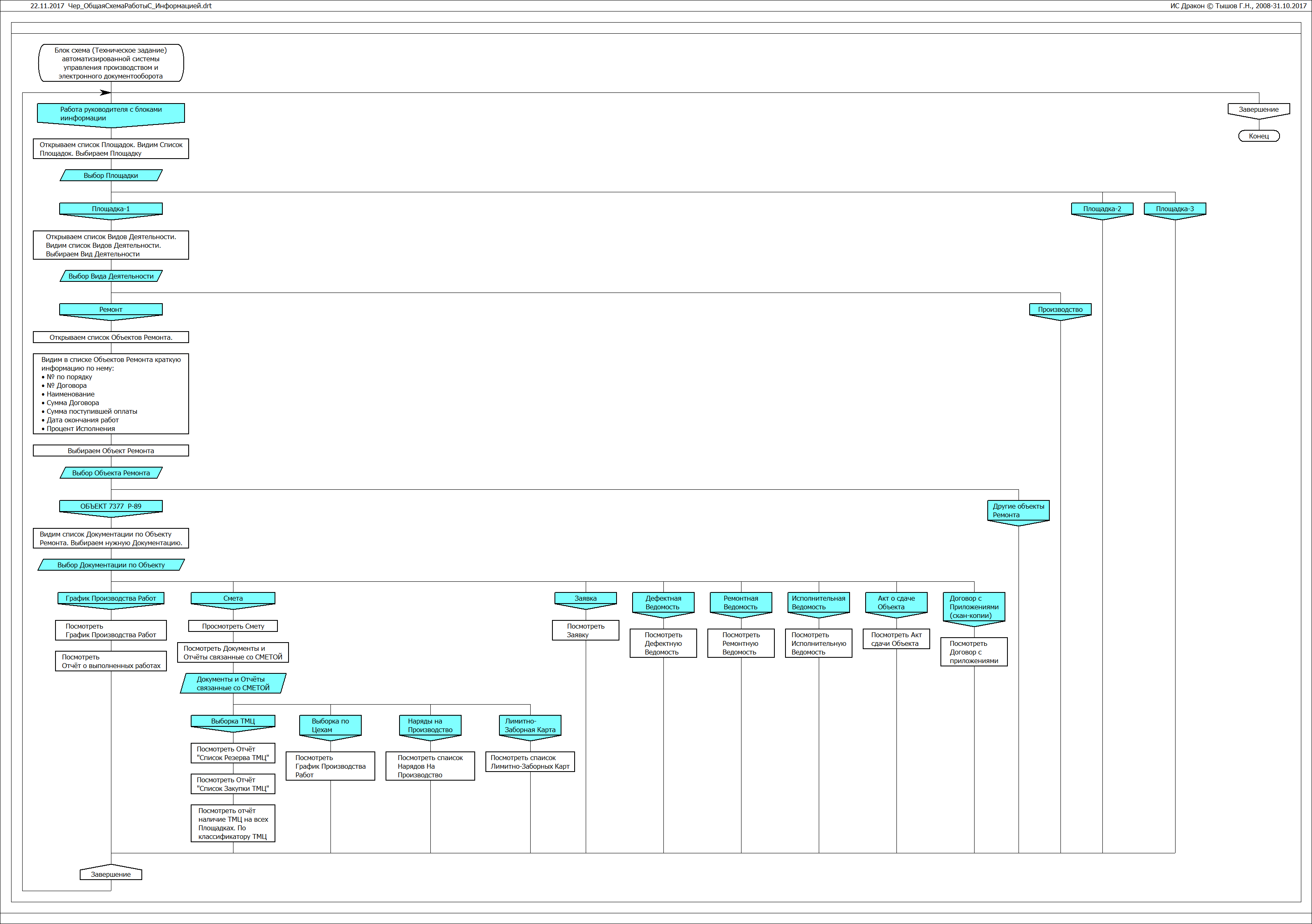Select the 'Площадка-3' branch block
This screenshot has height=924, width=1312.
click(x=1174, y=209)
